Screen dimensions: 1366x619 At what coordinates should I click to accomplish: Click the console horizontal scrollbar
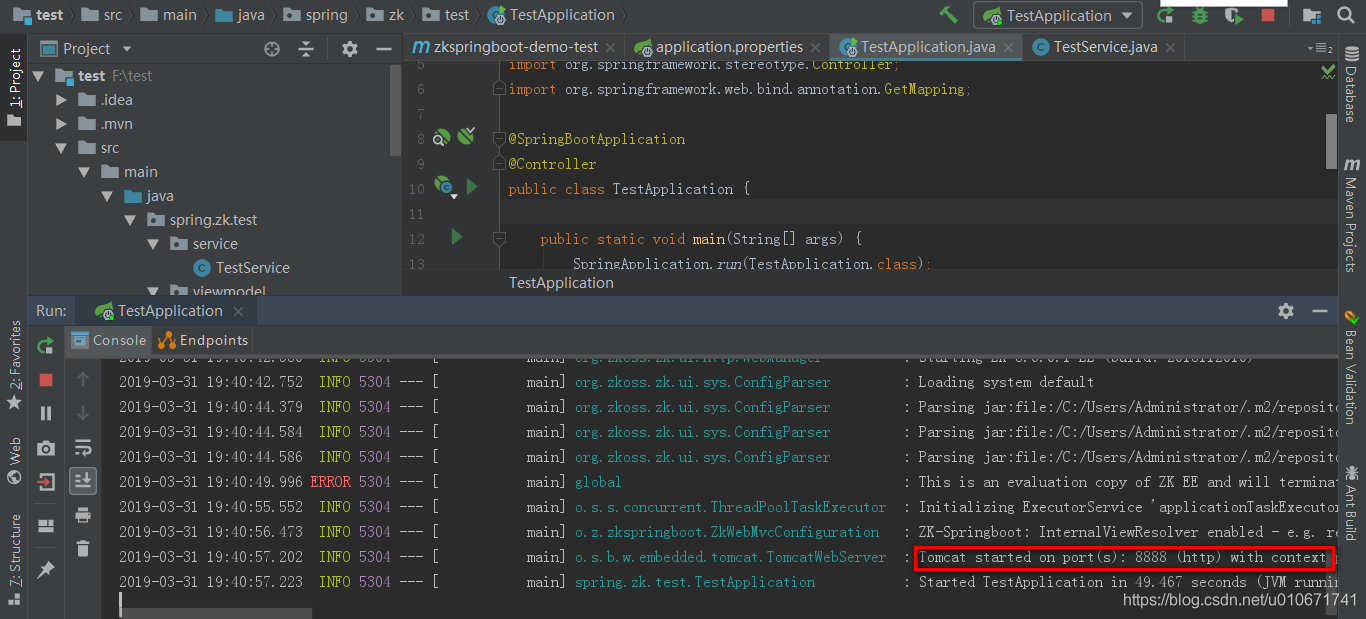[214, 613]
